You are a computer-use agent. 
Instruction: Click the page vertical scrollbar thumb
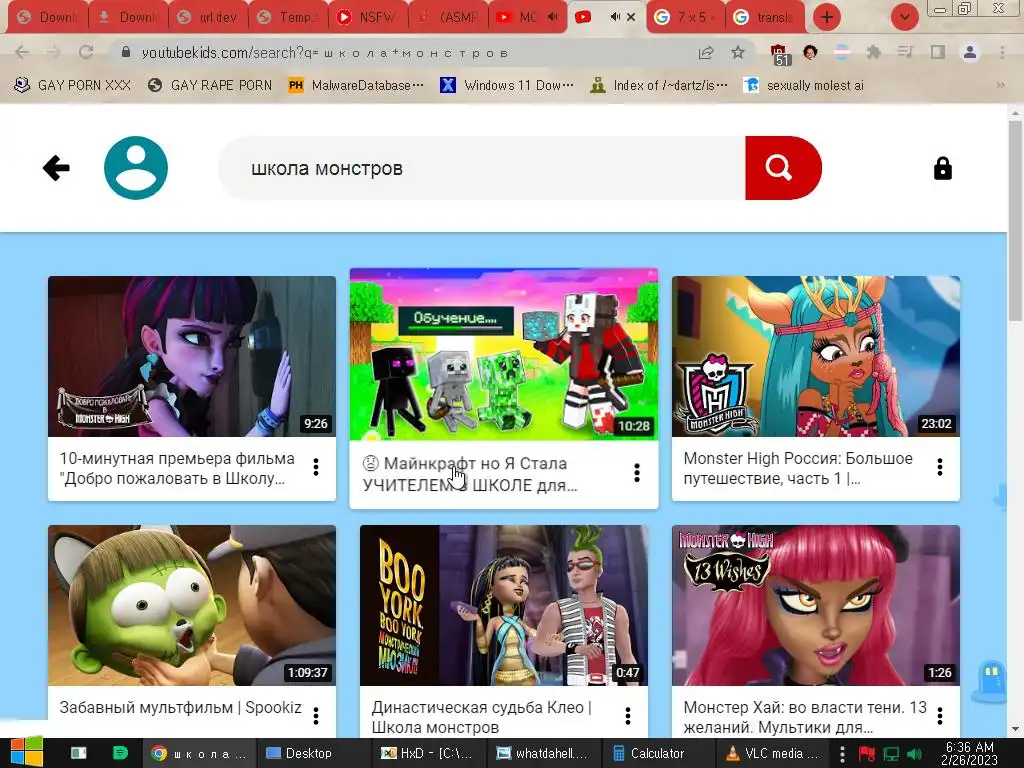(1015, 219)
